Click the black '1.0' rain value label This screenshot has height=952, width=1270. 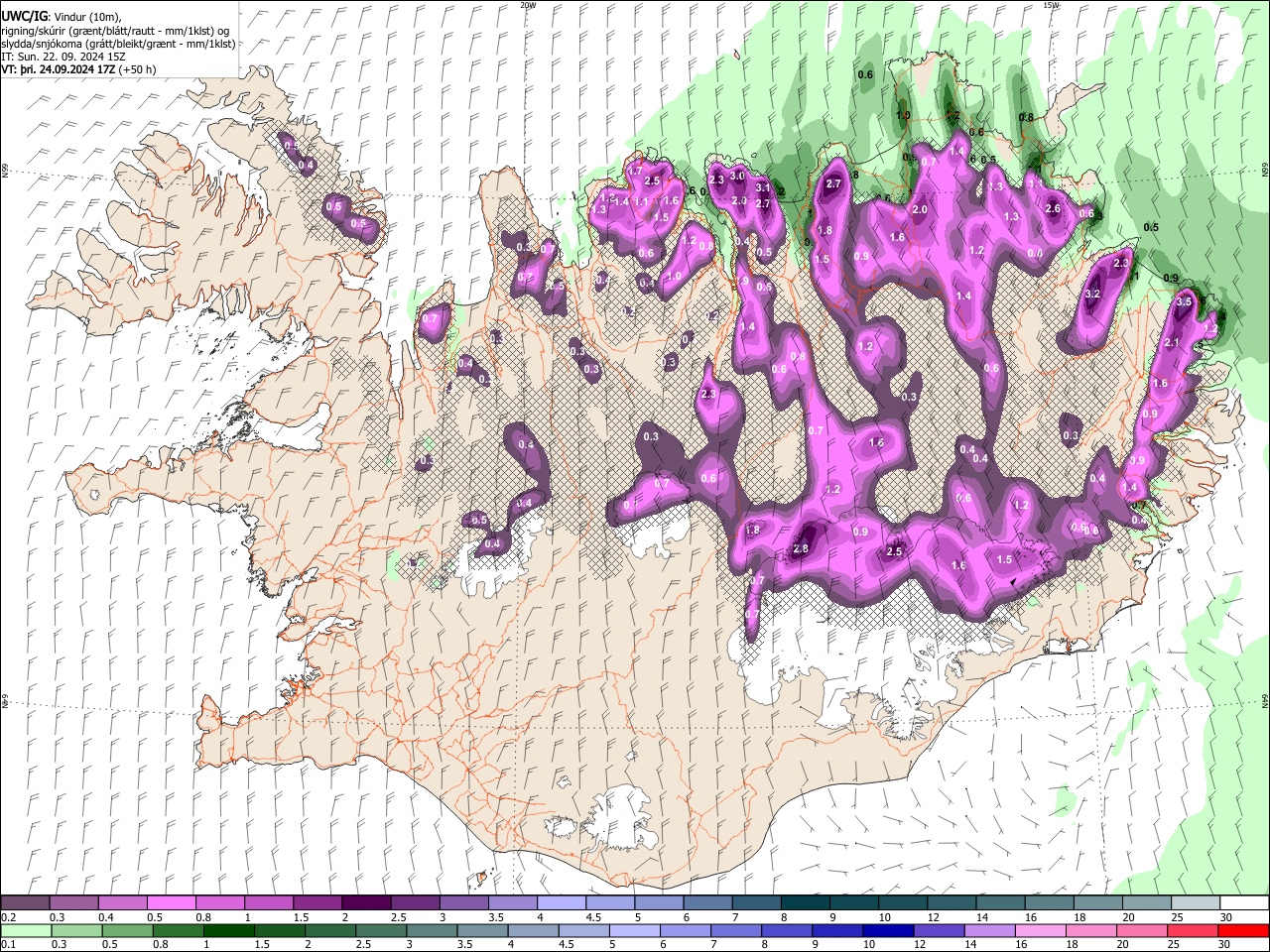click(903, 116)
